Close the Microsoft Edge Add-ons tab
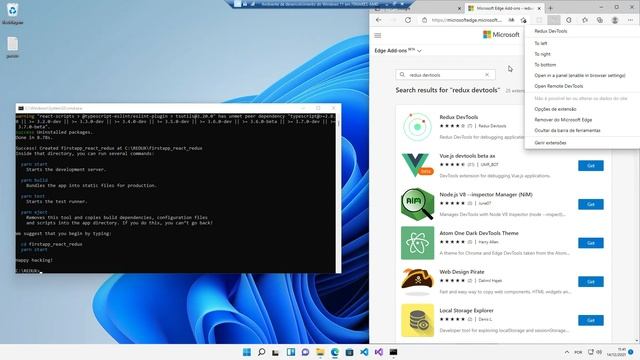Image resolution: width=640 pixels, height=360 pixels. [x=539, y=8]
